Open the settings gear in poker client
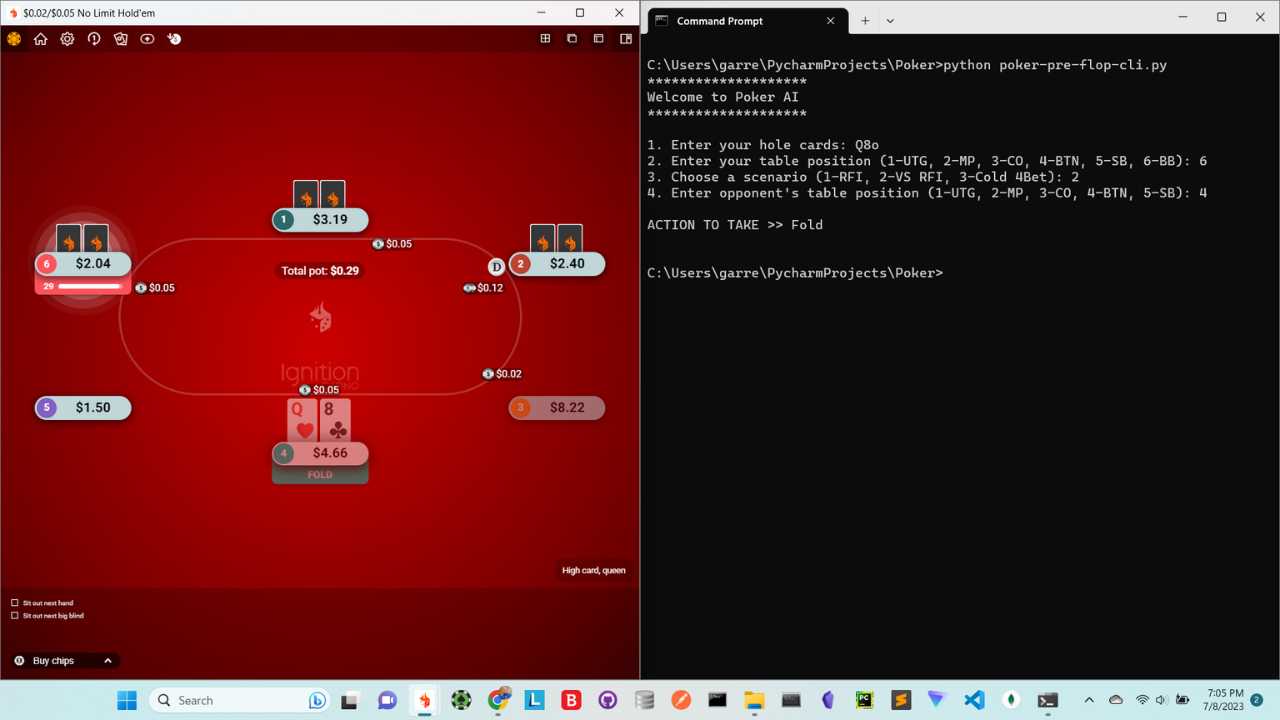1280x720 pixels. (x=67, y=39)
